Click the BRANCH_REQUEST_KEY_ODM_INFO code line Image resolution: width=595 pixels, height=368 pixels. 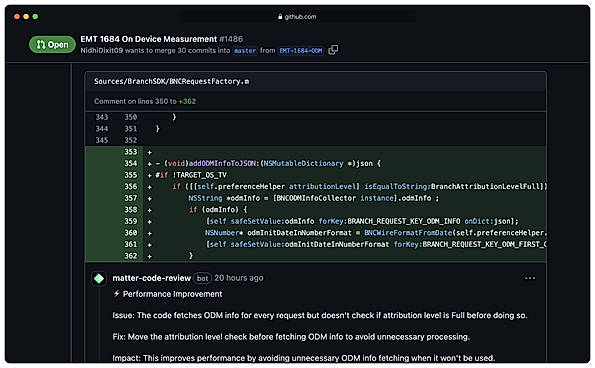point(362,221)
